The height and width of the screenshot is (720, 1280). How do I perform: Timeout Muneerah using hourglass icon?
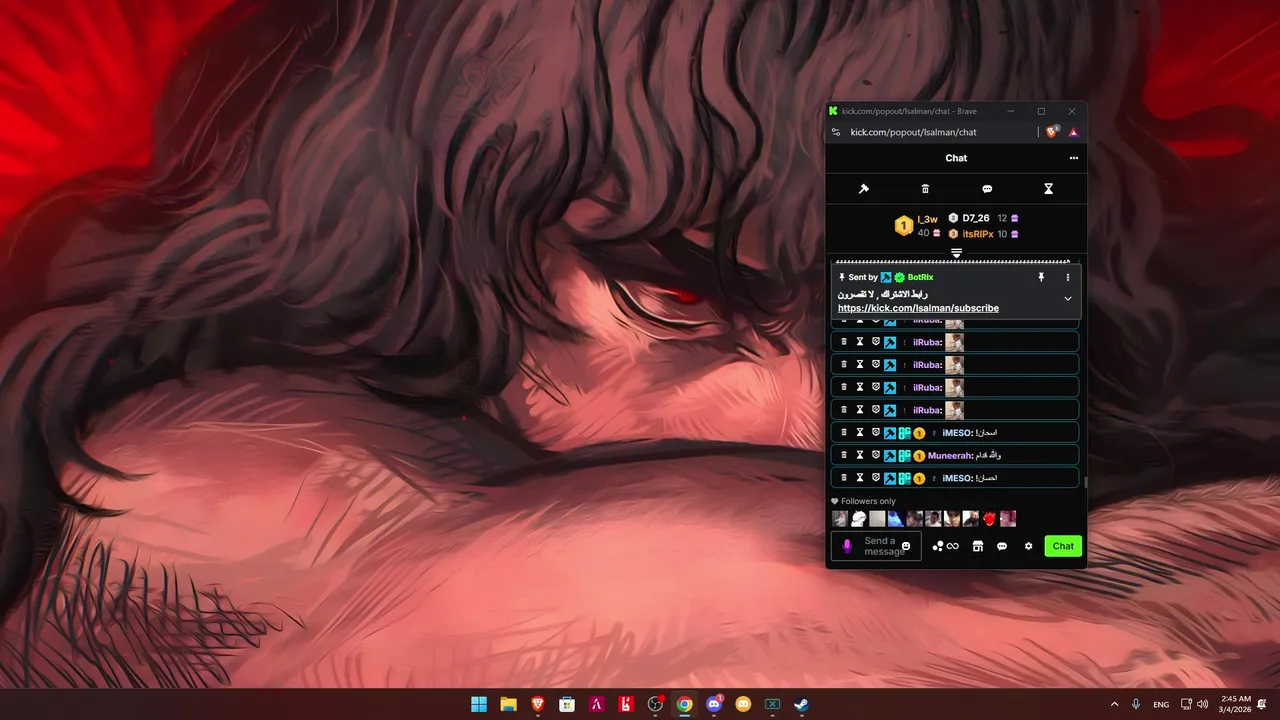click(x=859, y=455)
